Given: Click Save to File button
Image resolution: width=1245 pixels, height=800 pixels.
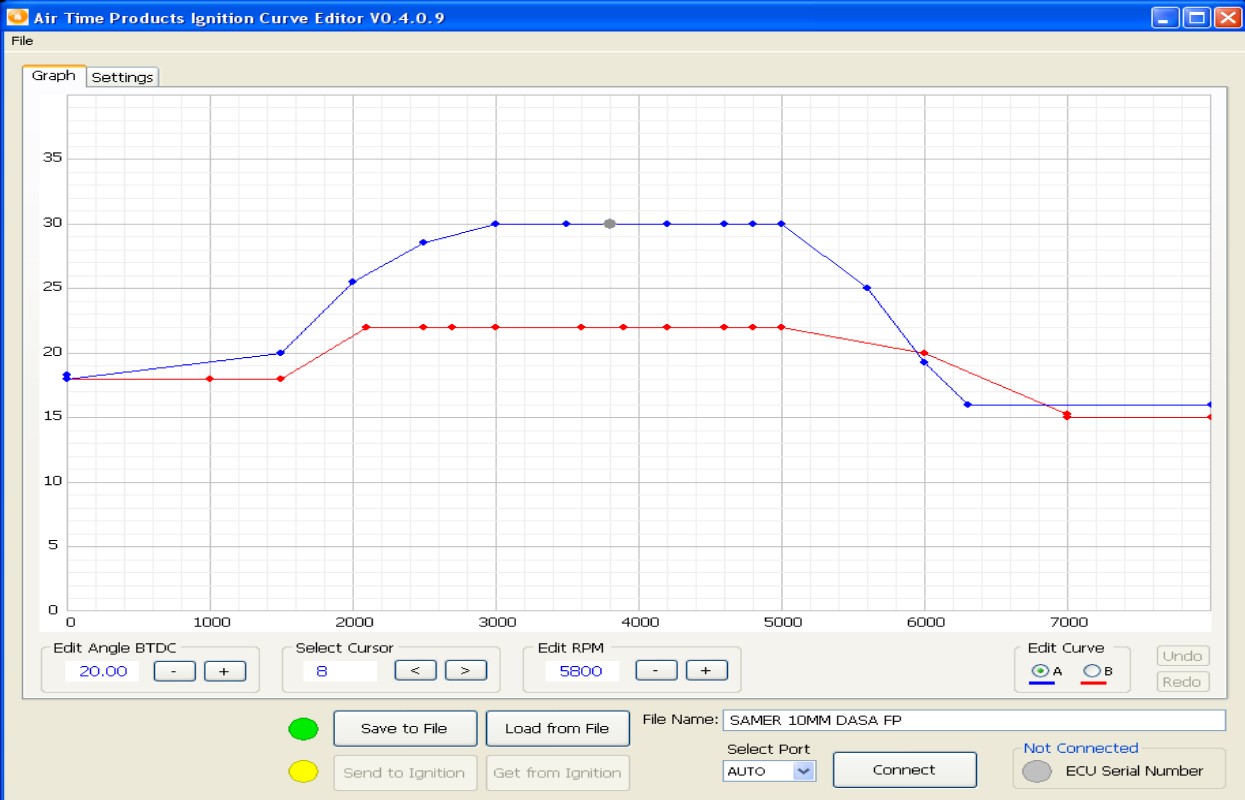Looking at the screenshot, I should pos(404,728).
